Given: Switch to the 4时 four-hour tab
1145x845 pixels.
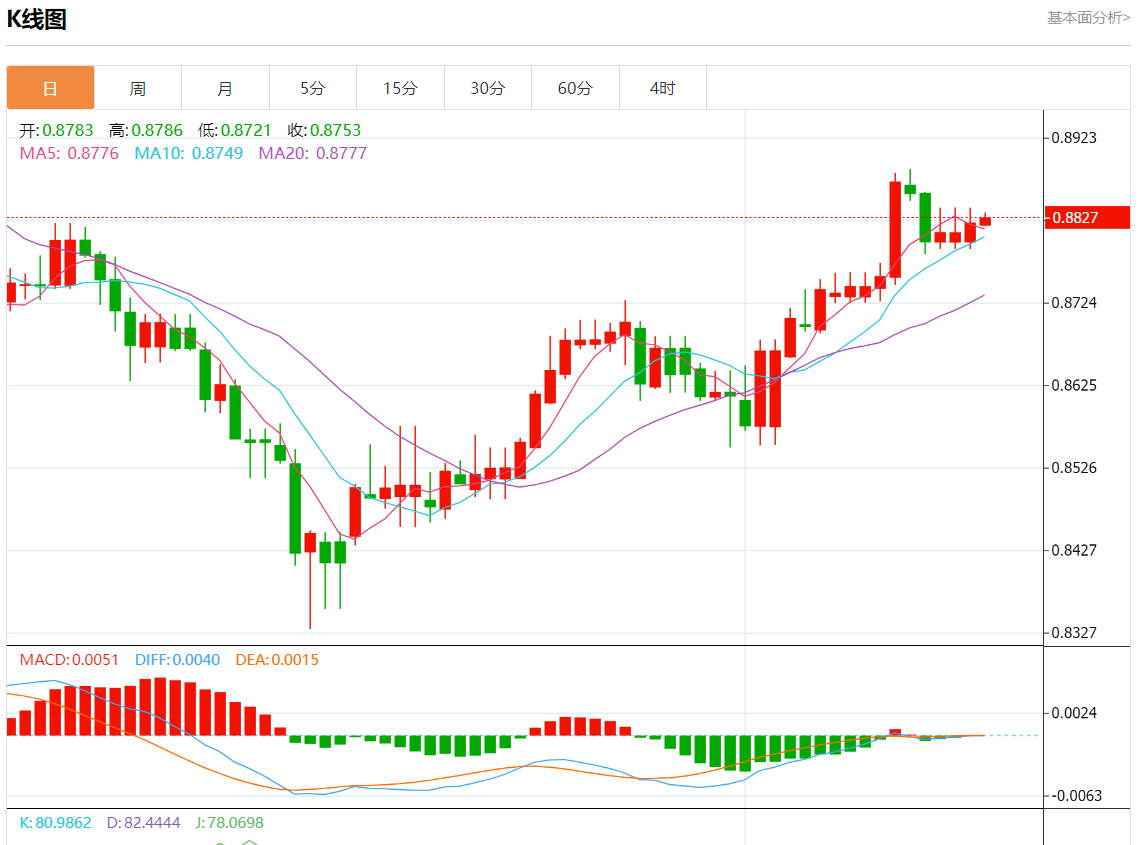Looking at the screenshot, I should pos(662,88).
